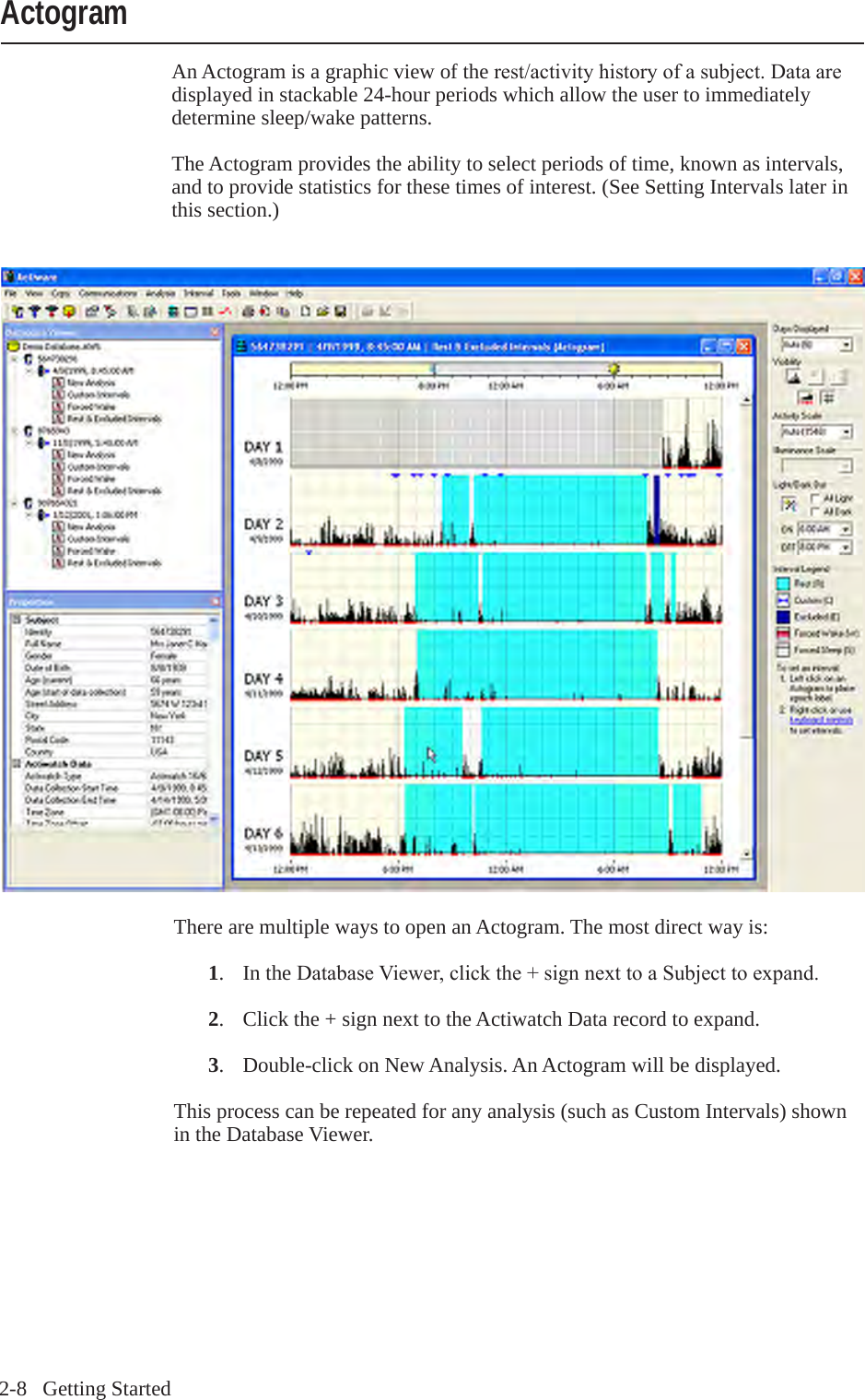Toggle the light/dark bar visibility icon
The image size is (865, 1400).
point(805,397)
